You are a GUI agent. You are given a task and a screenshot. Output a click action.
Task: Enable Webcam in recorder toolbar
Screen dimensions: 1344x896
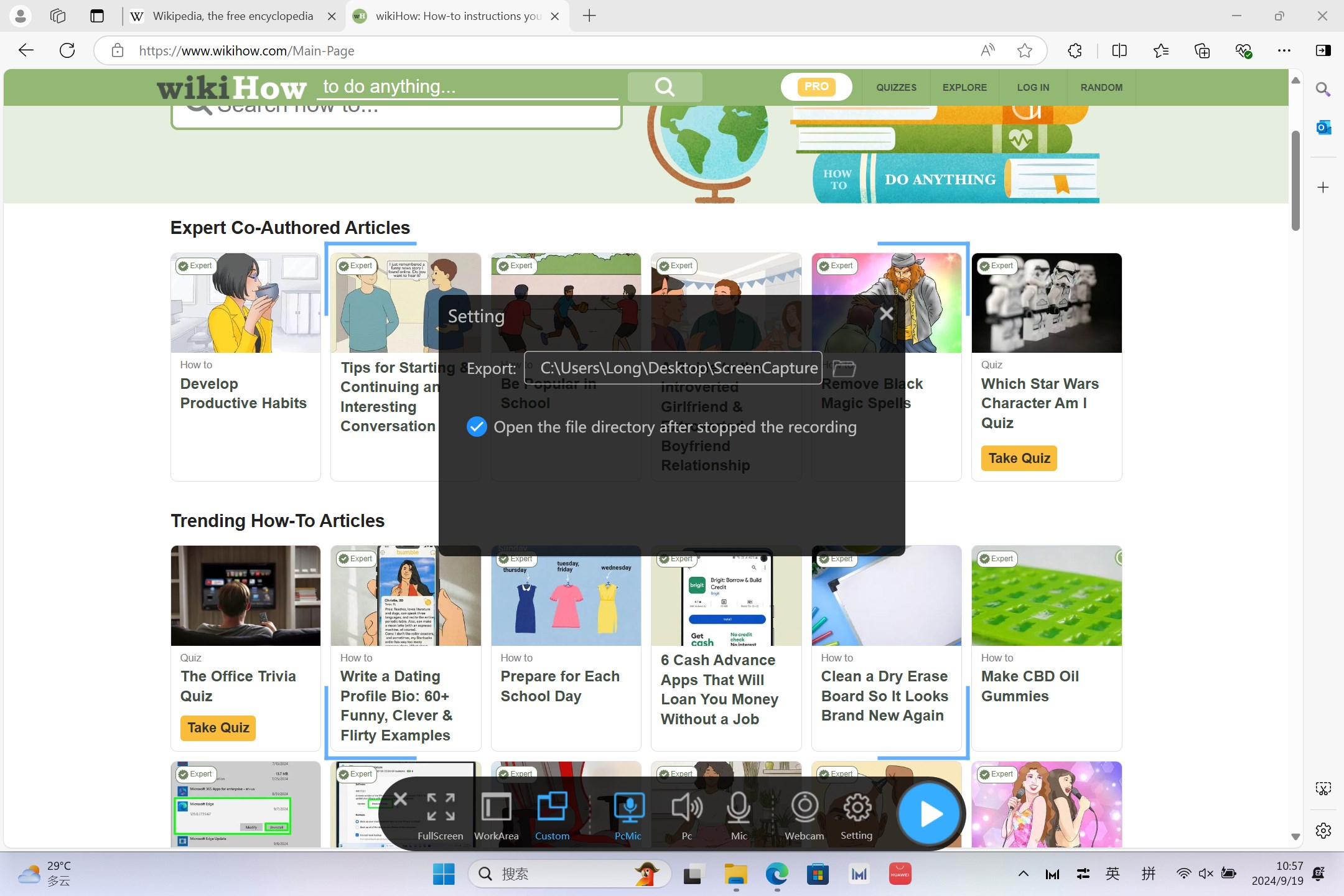click(x=804, y=816)
